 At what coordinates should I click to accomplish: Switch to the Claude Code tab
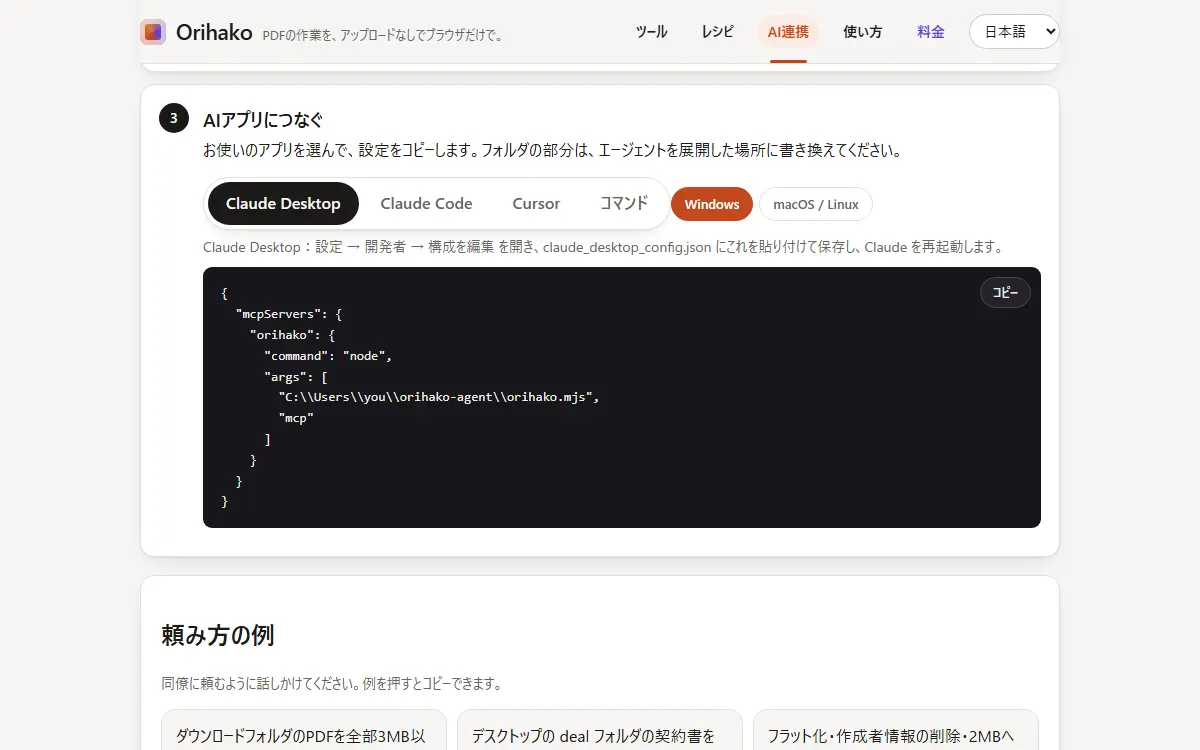coord(426,204)
